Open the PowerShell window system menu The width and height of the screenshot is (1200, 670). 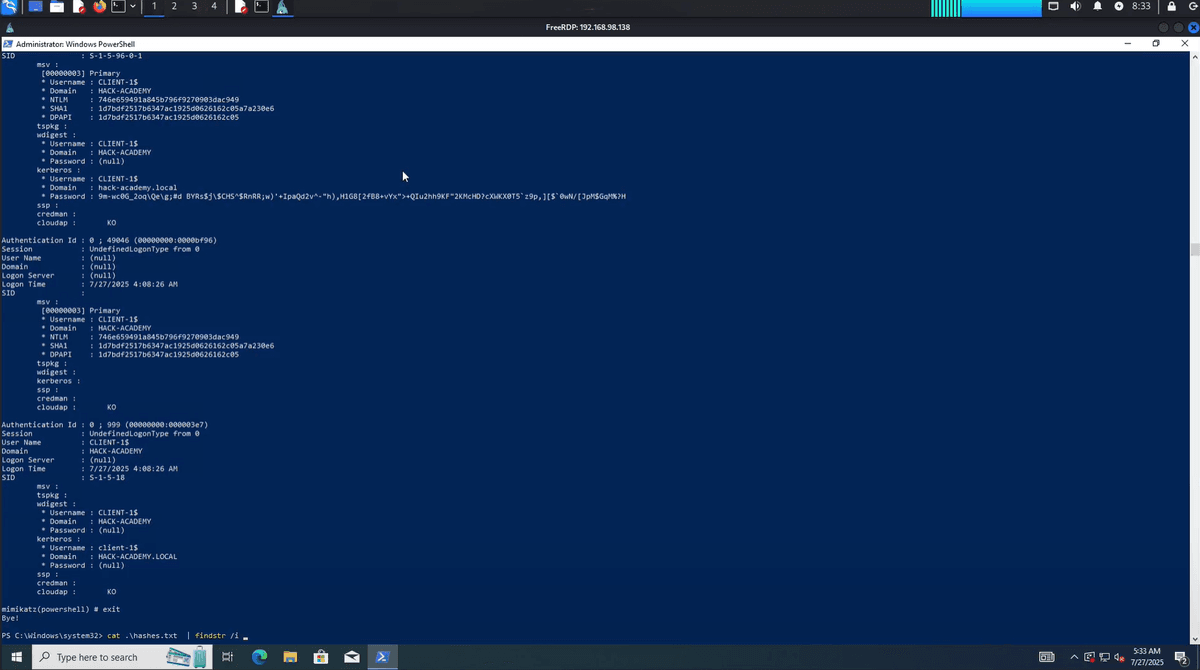(x=8, y=44)
